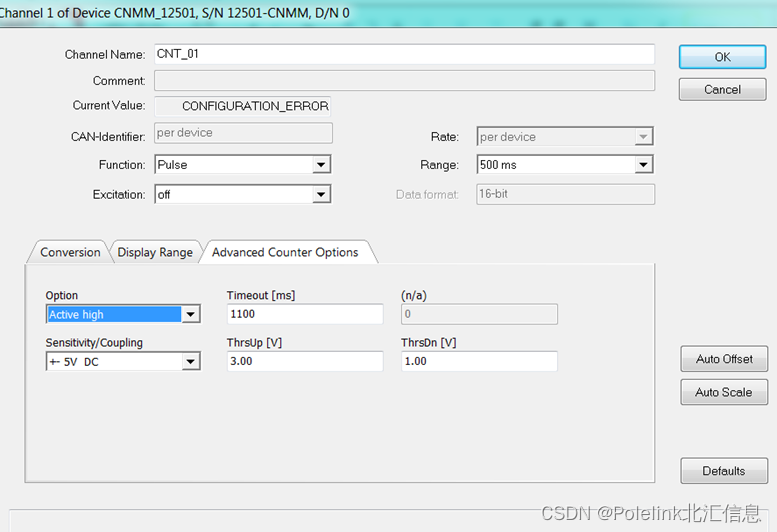This screenshot has width=777, height=532.
Task: Open the Function dropdown showing Pulse
Action: (243, 164)
